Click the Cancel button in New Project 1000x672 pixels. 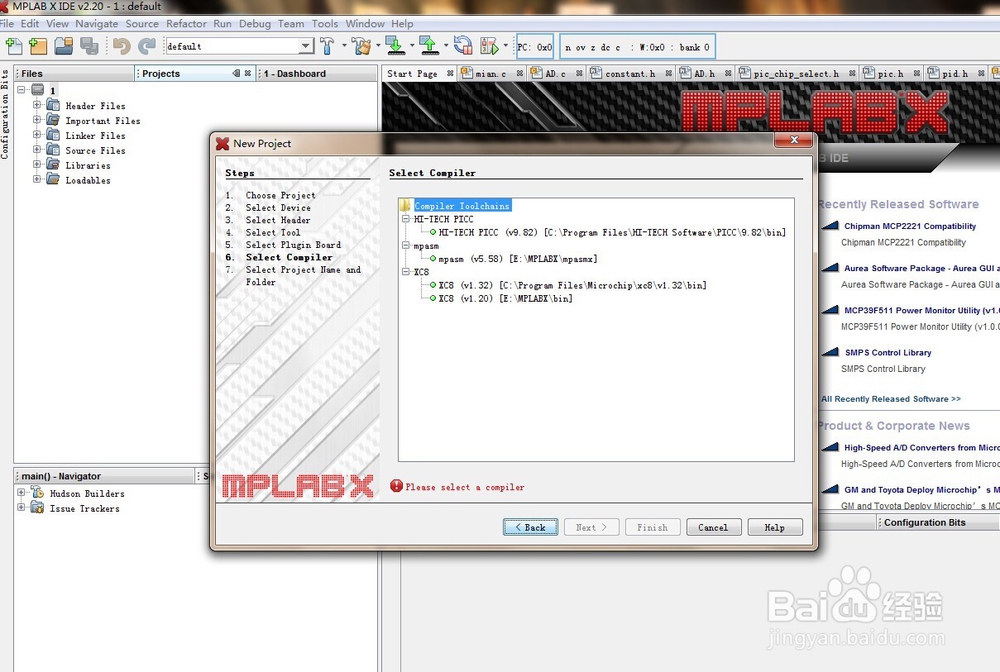tap(713, 527)
